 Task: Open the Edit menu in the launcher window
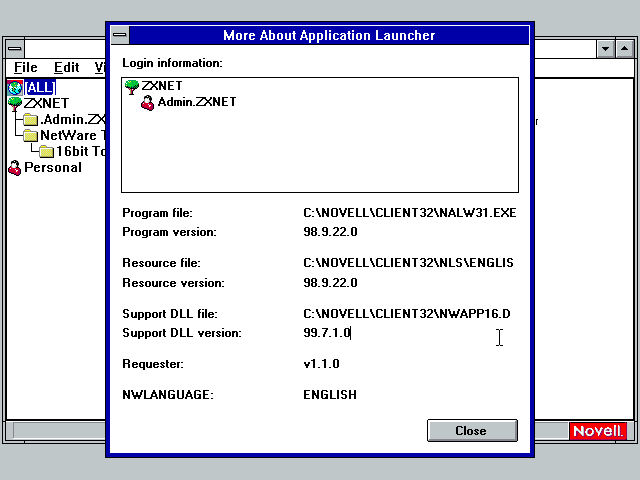(66, 67)
